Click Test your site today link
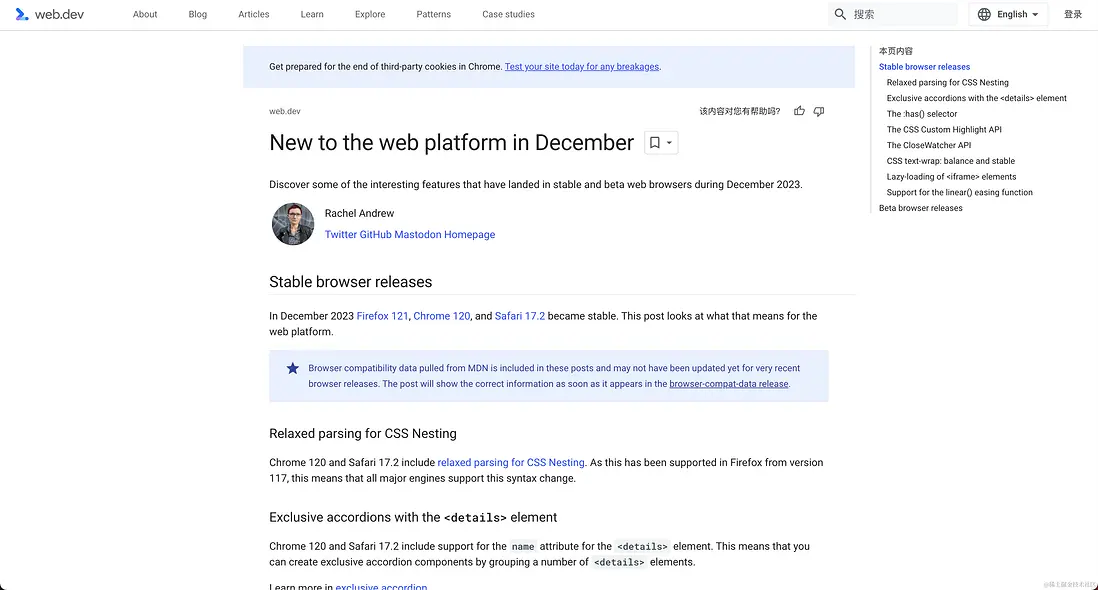Screen dimensions: 1098x590 tap(582, 67)
